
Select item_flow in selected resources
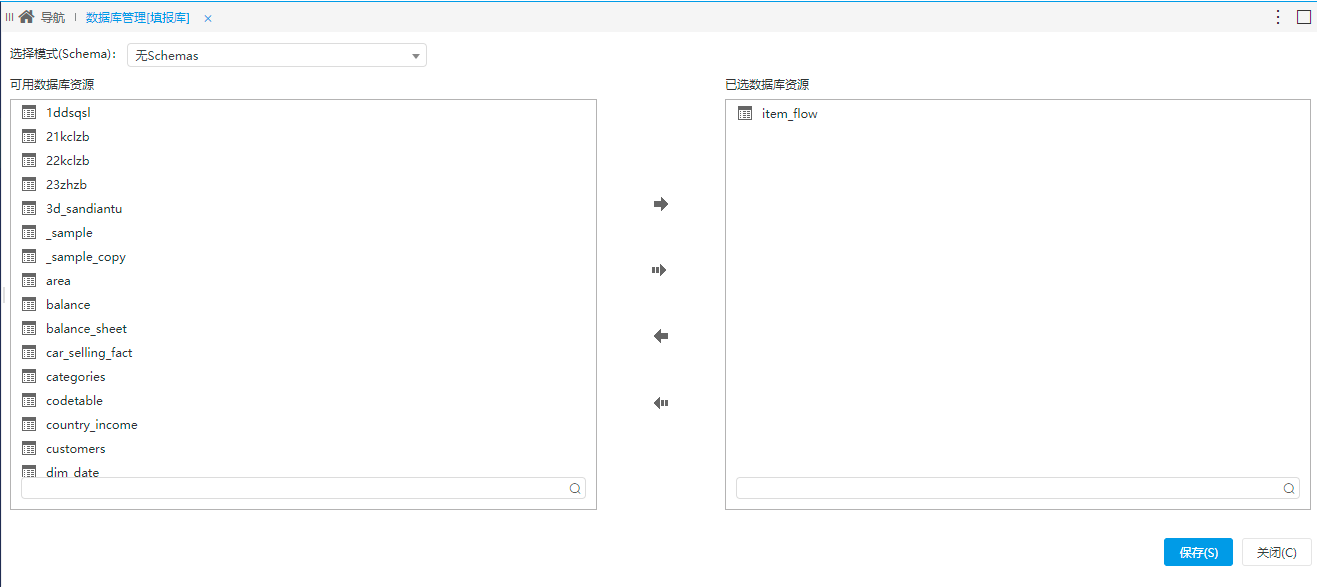click(790, 114)
